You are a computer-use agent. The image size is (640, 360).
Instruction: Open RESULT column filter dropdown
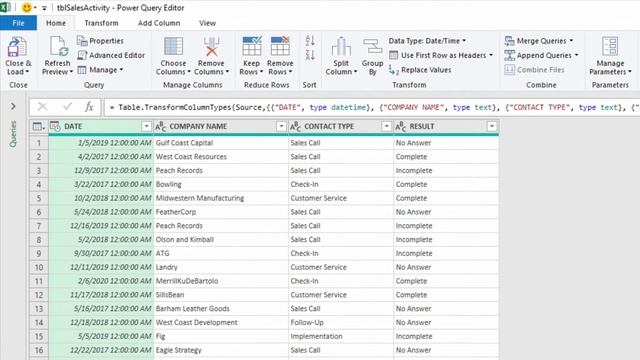[x=491, y=127]
